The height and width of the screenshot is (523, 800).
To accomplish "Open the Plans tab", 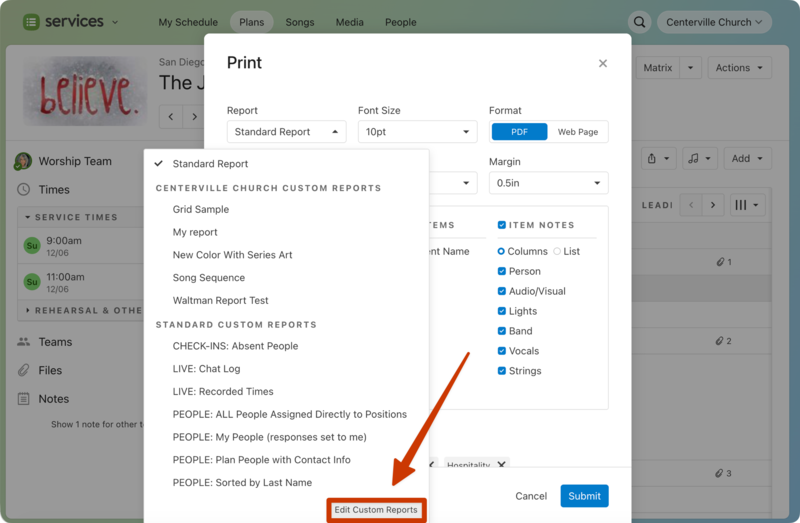I will 252,22.
